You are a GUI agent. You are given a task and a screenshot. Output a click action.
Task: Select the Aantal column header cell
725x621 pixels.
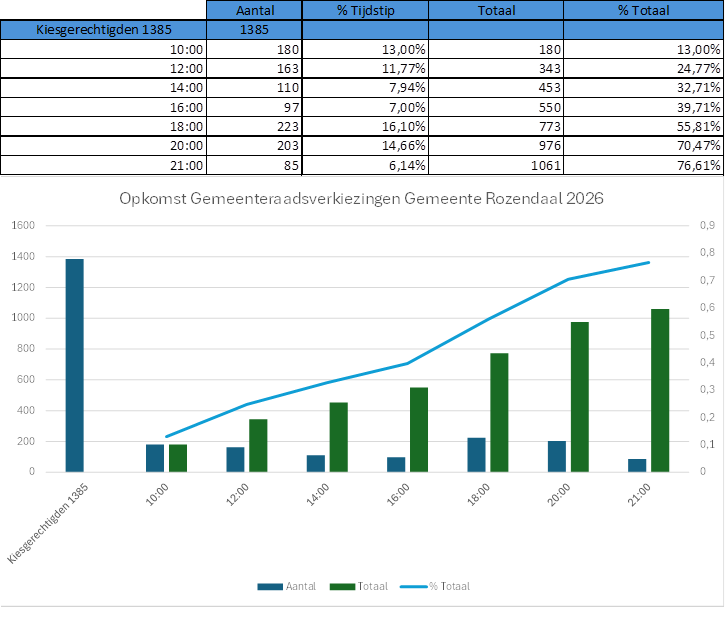pyautogui.click(x=254, y=9)
